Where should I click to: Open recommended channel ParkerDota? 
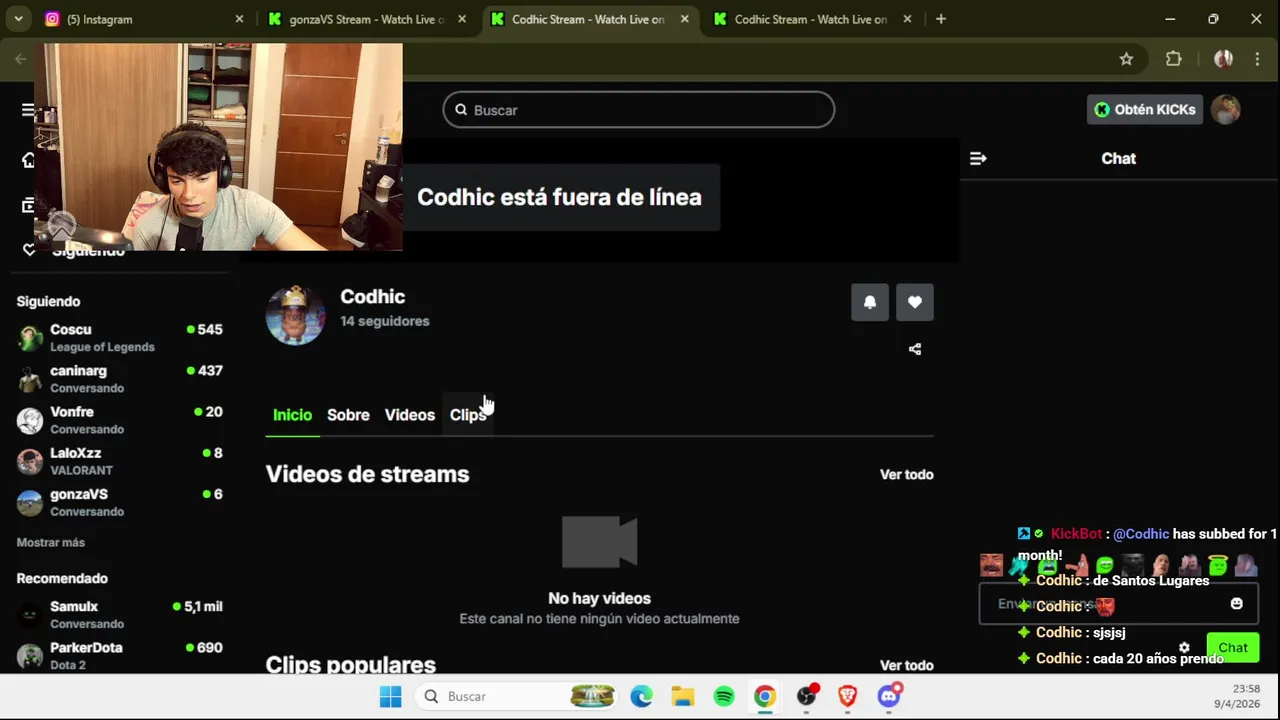tap(120, 656)
